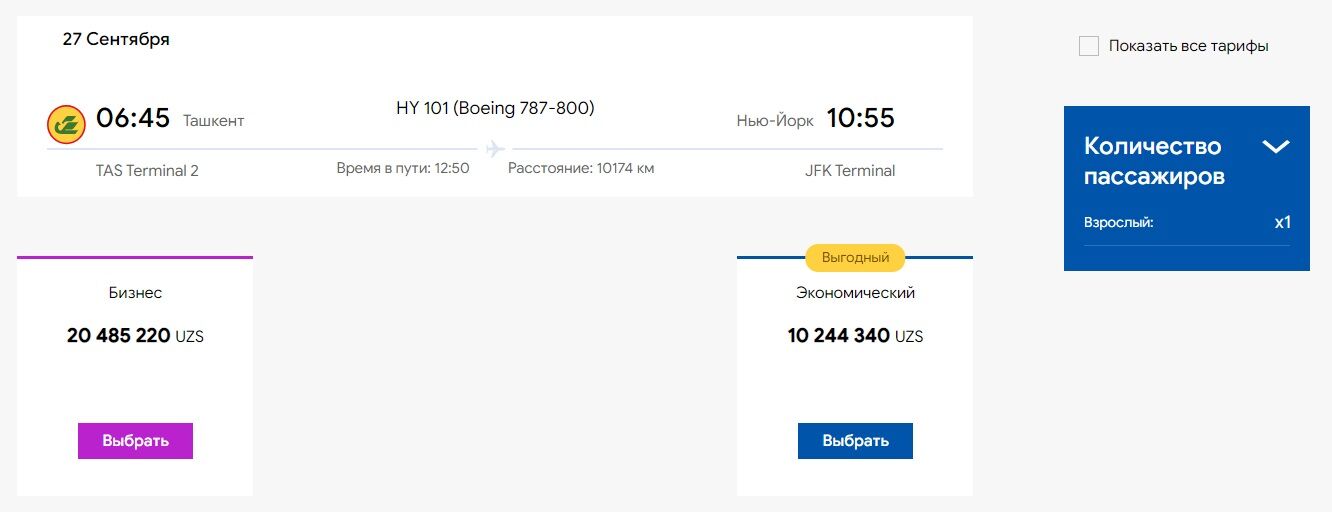This screenshot has height=512, width=1332.
Task: Click the airplane icon on route line
Action: pyautogui.click(x=494, y=149)
